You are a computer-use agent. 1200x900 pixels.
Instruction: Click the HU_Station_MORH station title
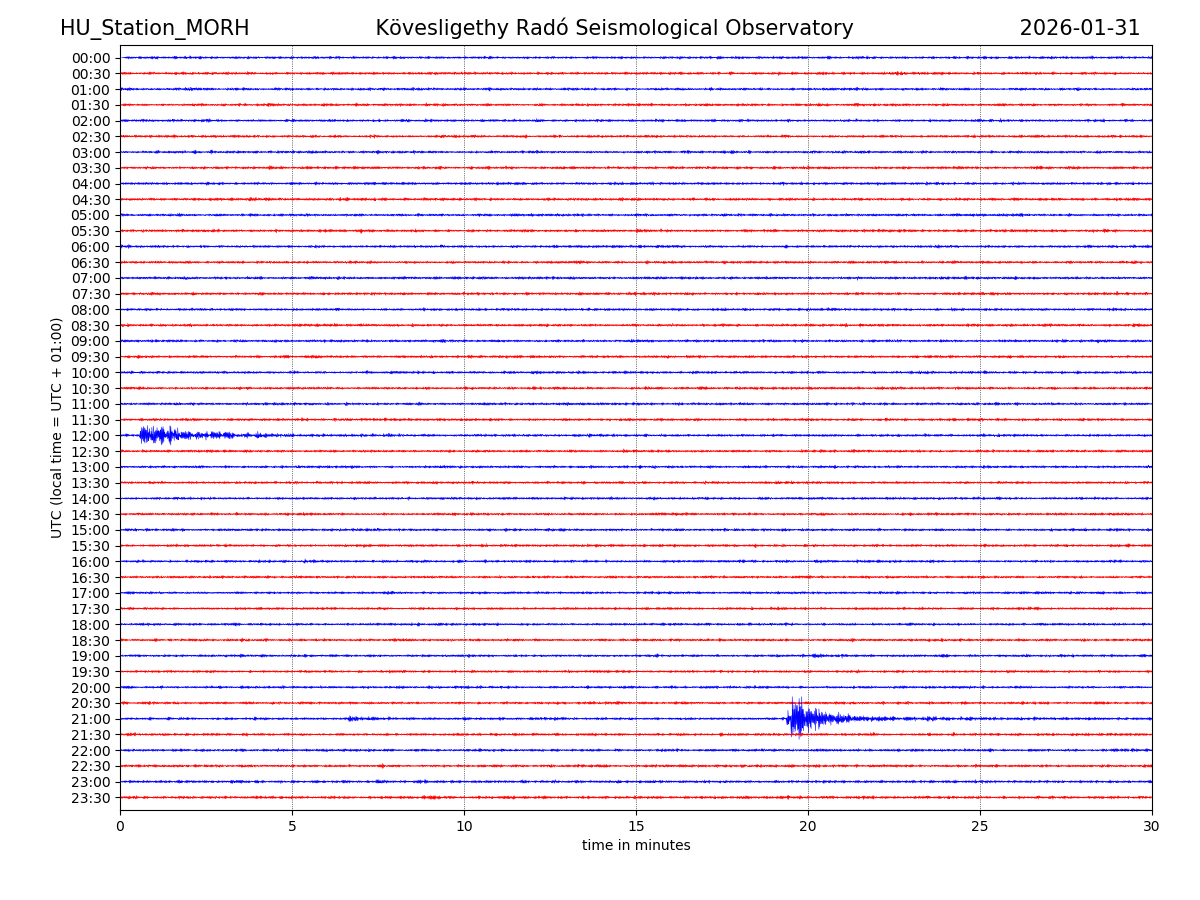point(154,28)
